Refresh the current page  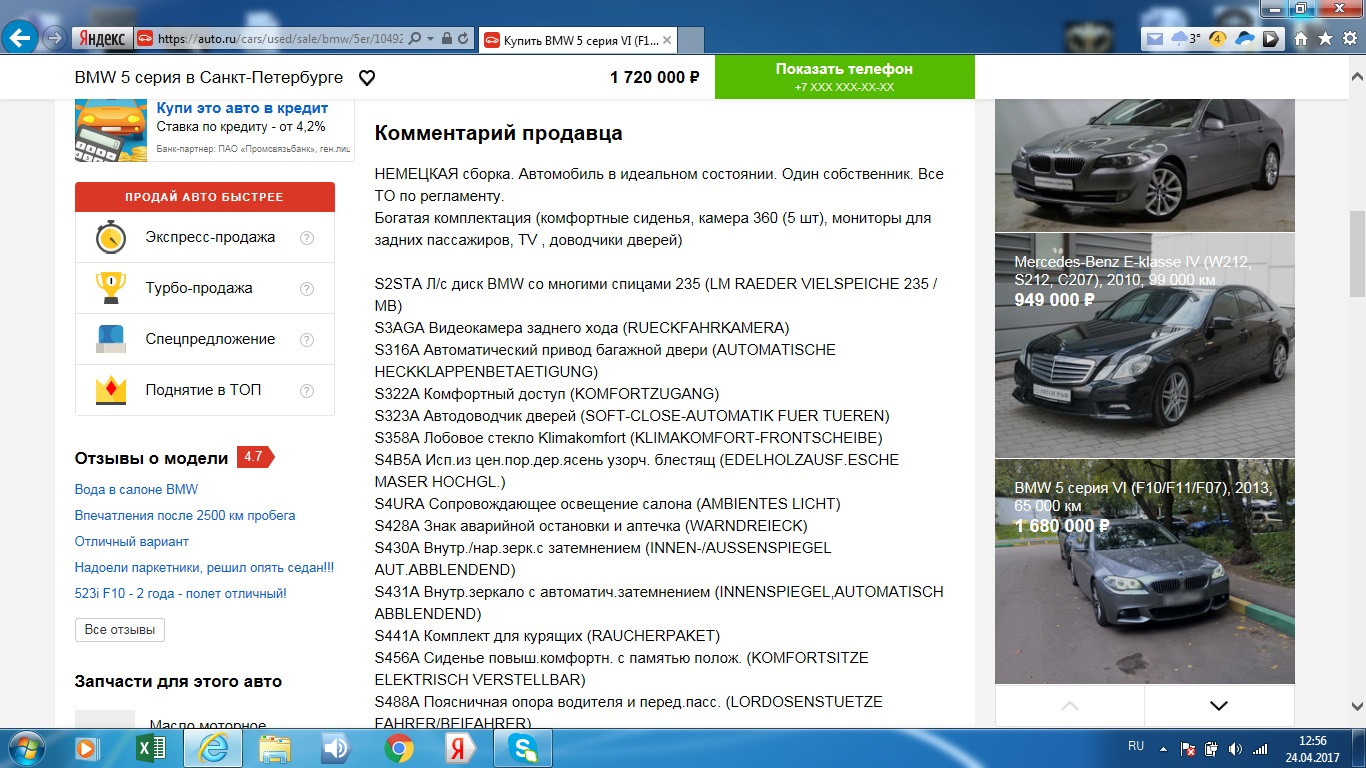tap(463, 39)
